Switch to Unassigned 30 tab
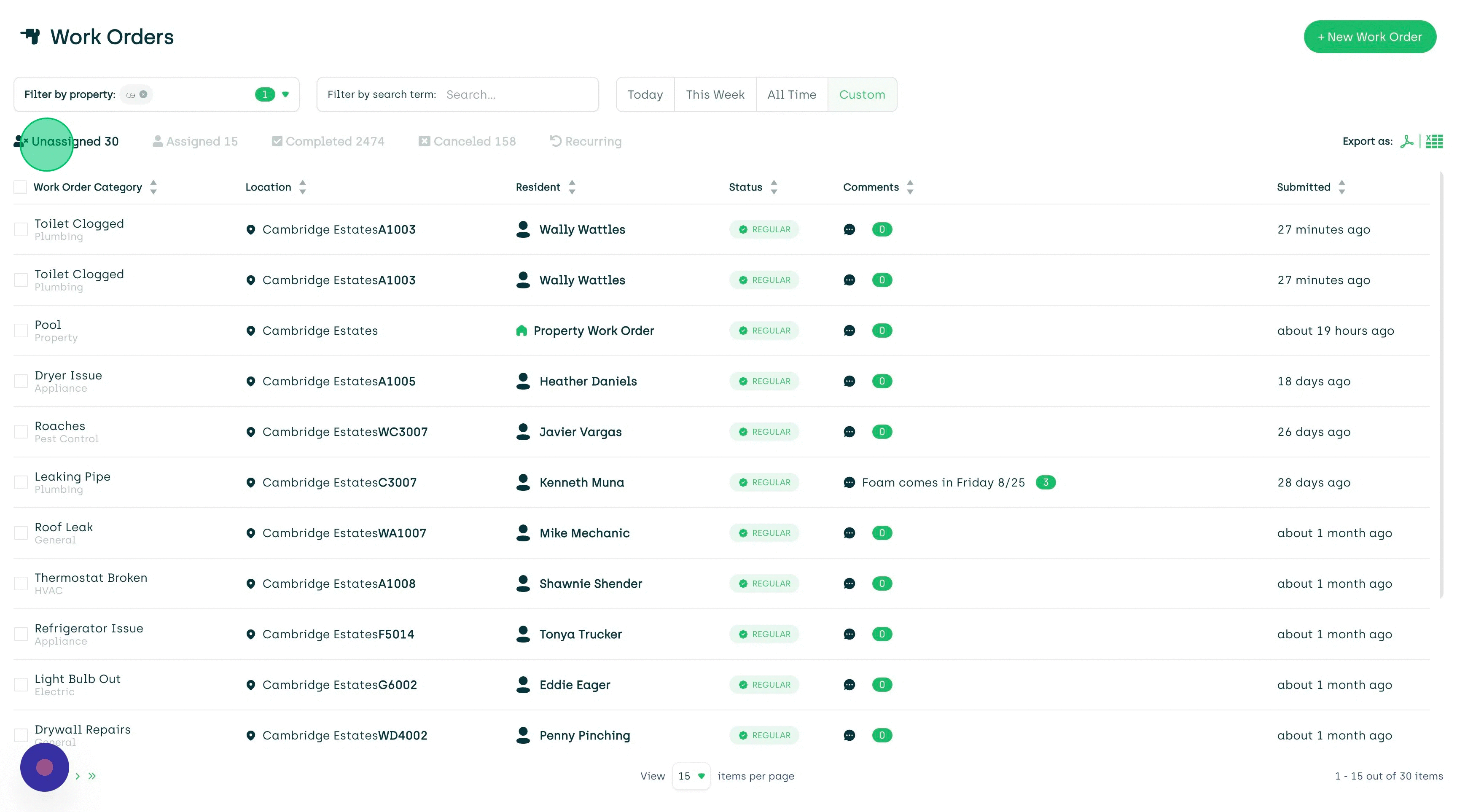This screenshot has width=1457, height=812. (66, 141)
